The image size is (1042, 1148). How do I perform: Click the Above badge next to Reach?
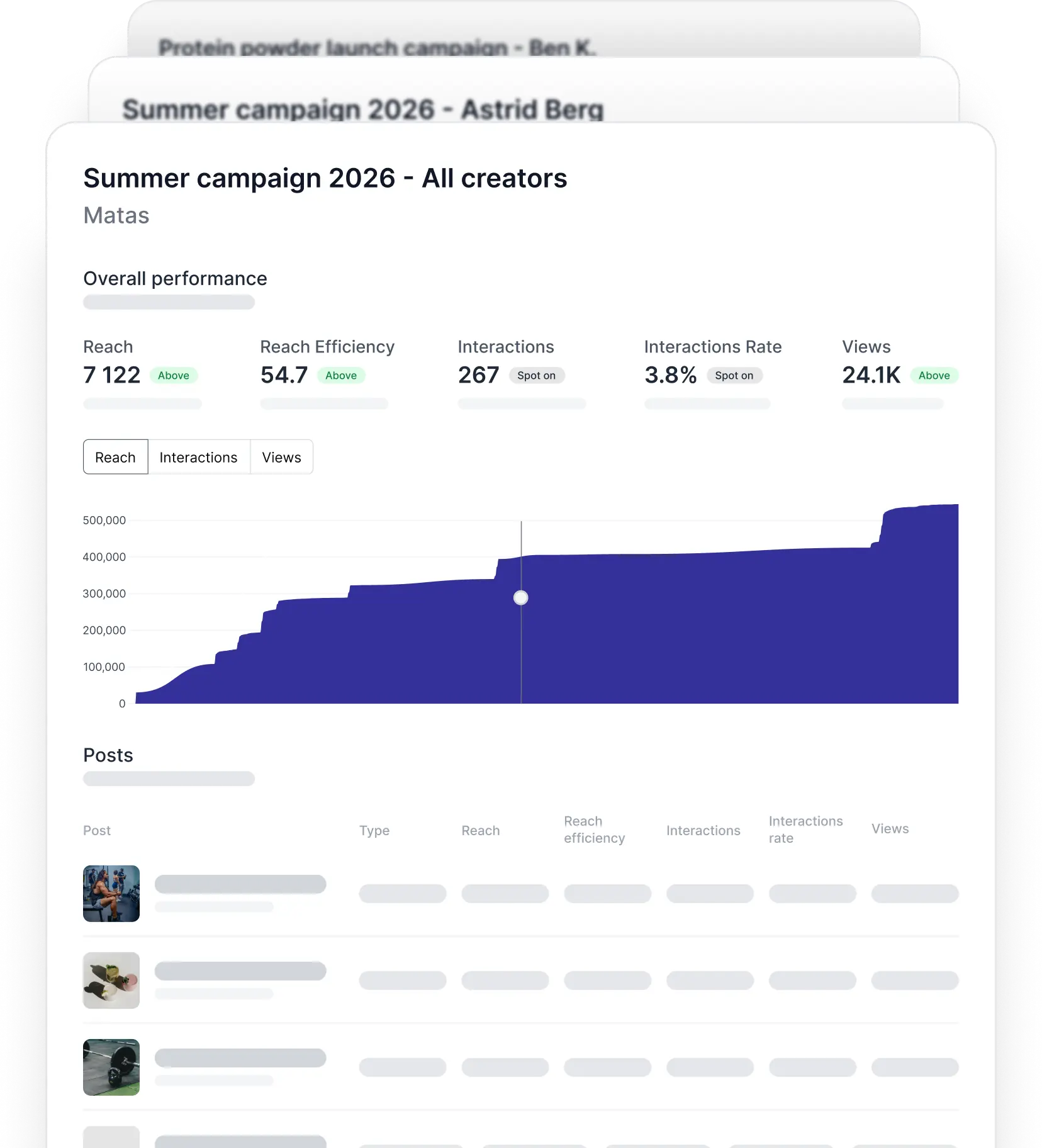tap(174, 376)
